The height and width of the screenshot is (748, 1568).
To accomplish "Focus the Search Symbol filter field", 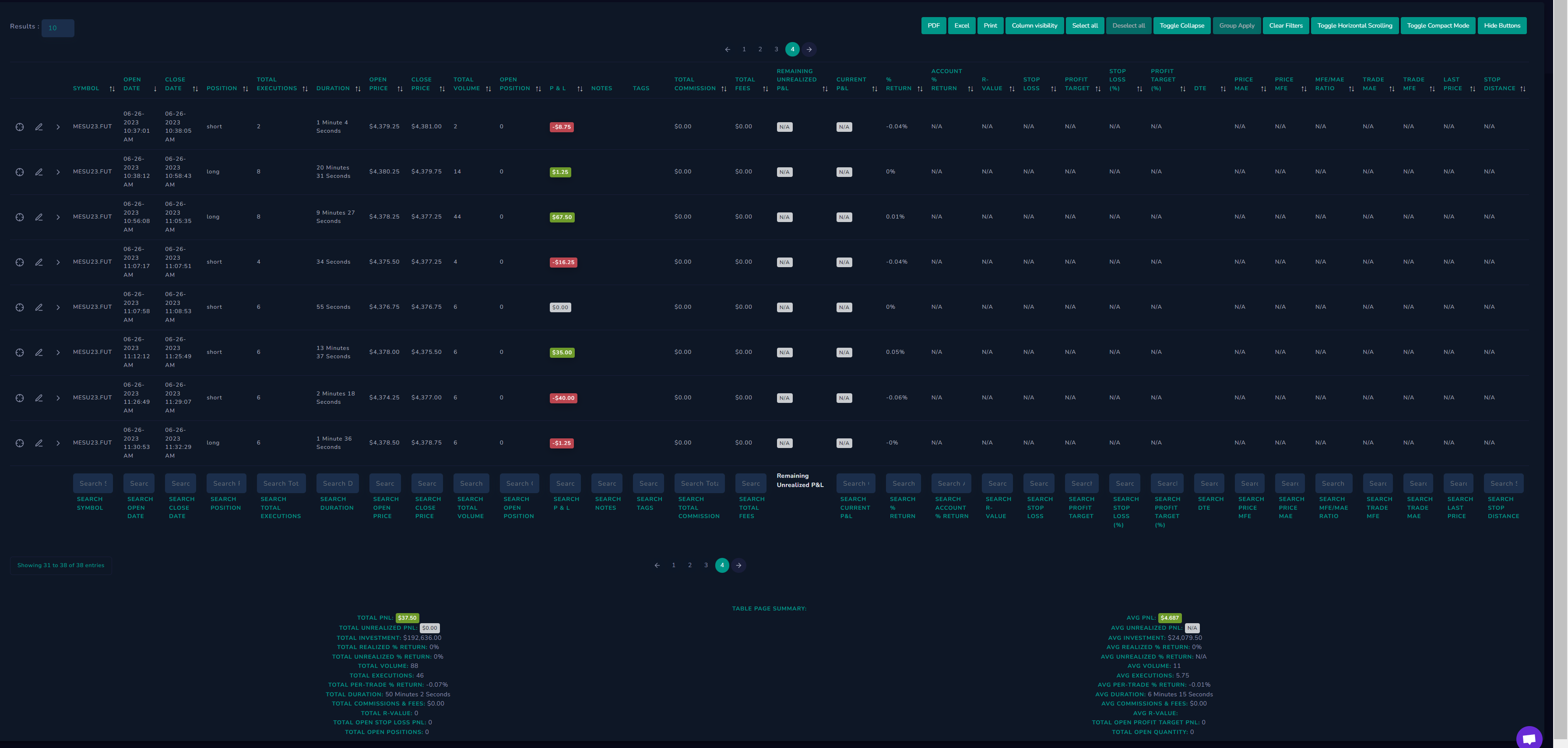I will point(92,483).
